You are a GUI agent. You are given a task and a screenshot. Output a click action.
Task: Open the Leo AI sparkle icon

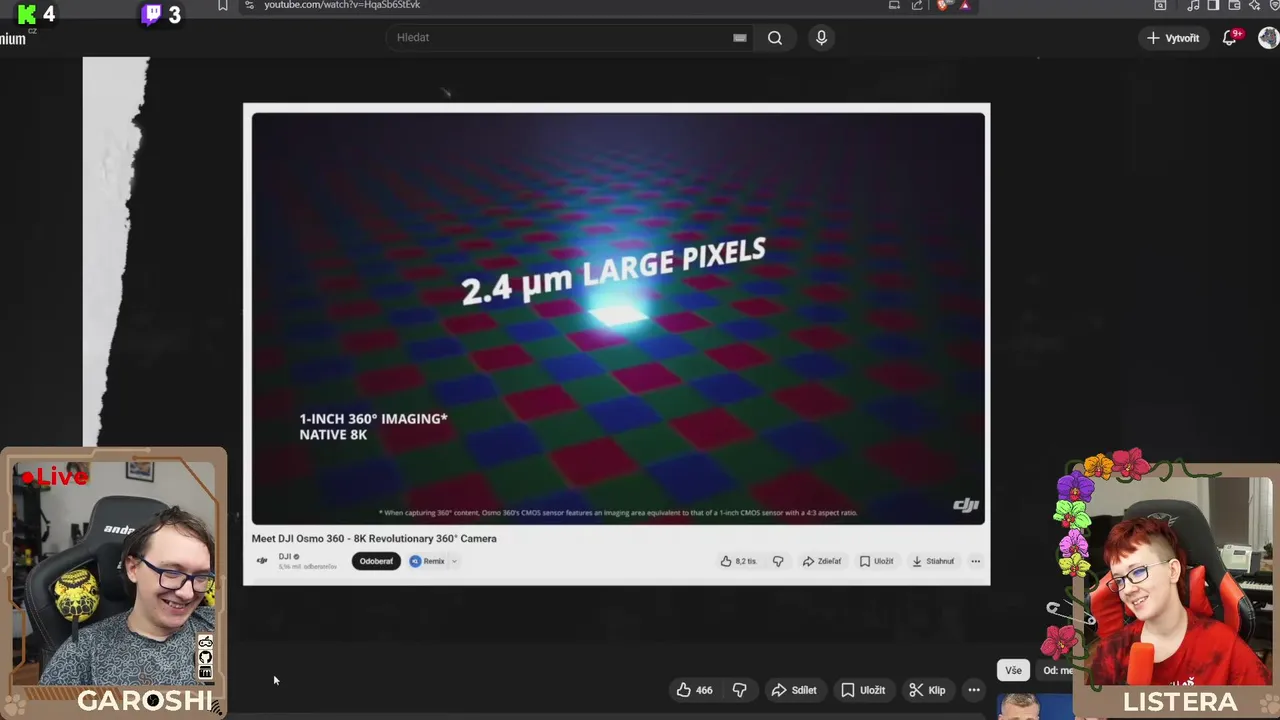tap(1254, 5)
